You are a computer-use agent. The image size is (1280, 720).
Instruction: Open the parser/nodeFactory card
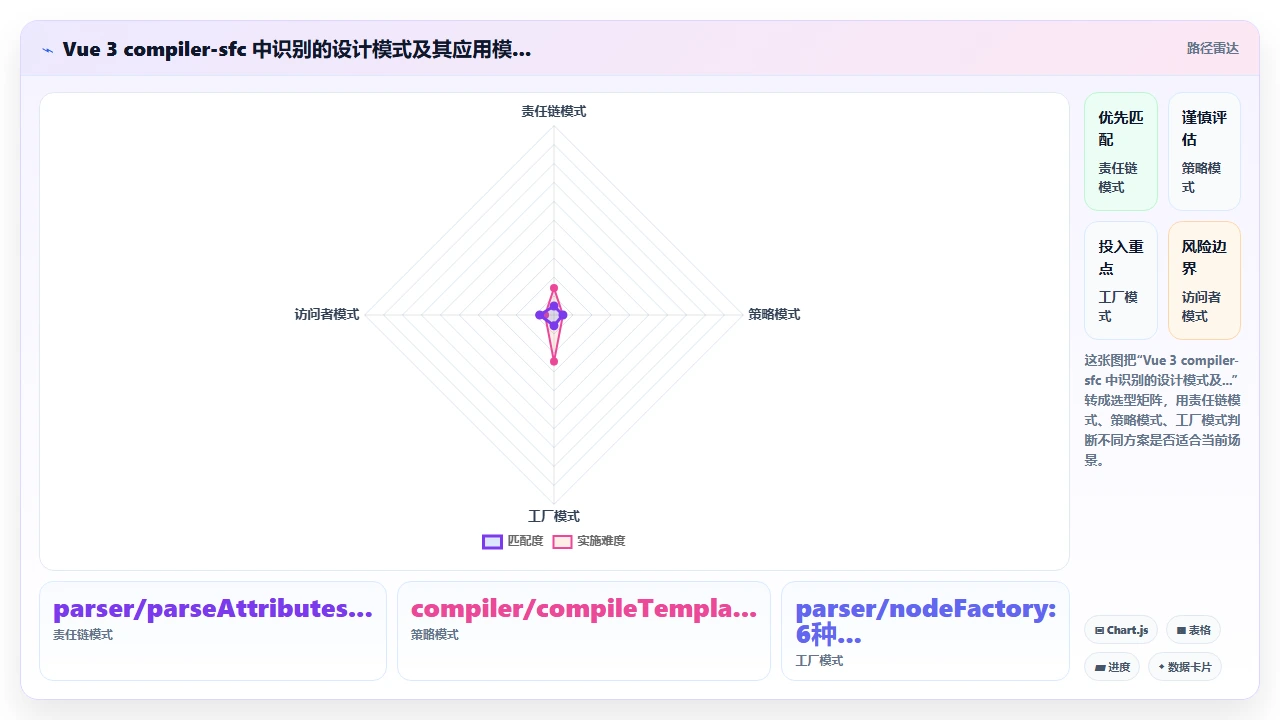925,631
